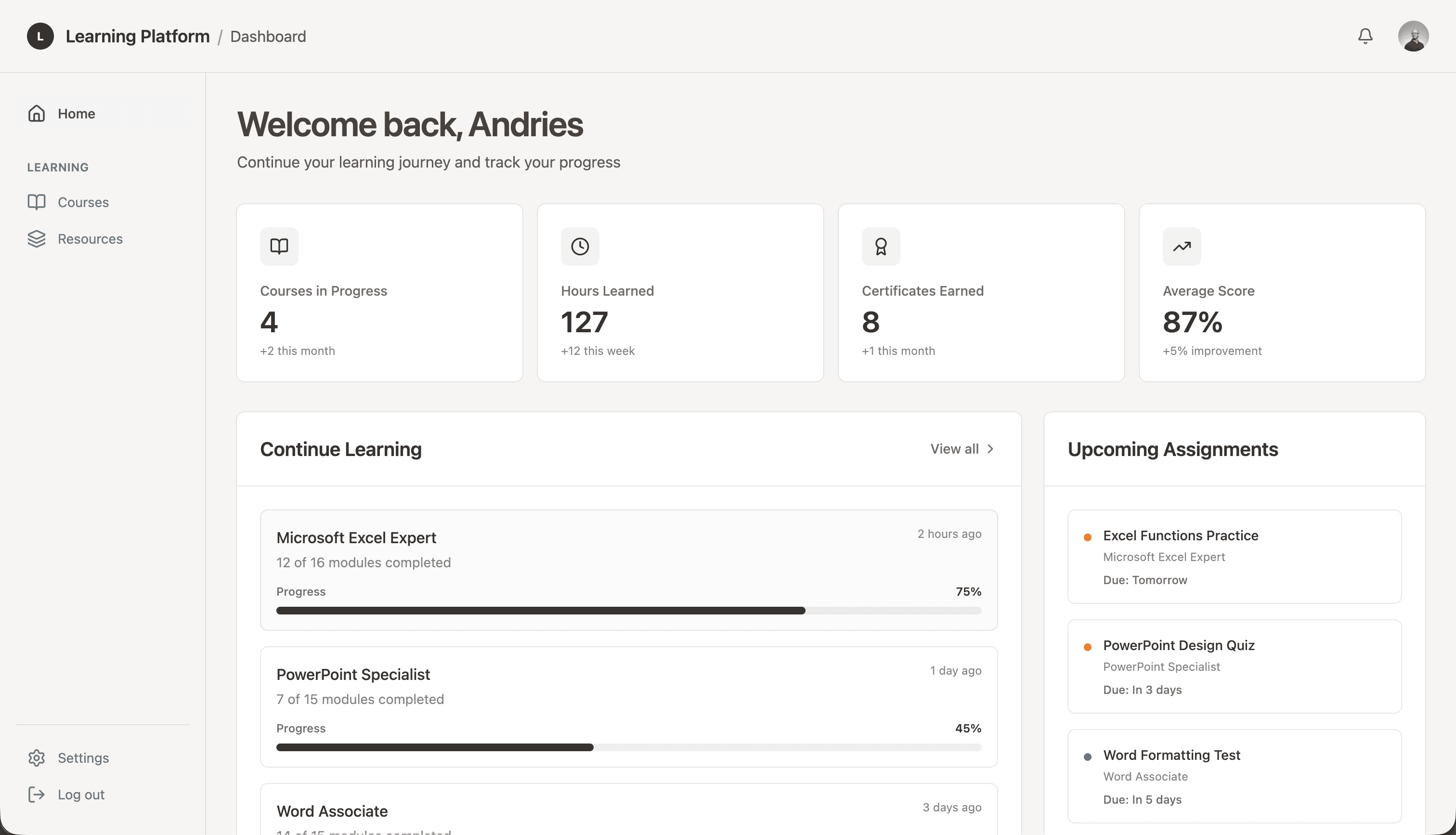Open the PowerPoint Design Quiz assignment

coord(1234,666)
